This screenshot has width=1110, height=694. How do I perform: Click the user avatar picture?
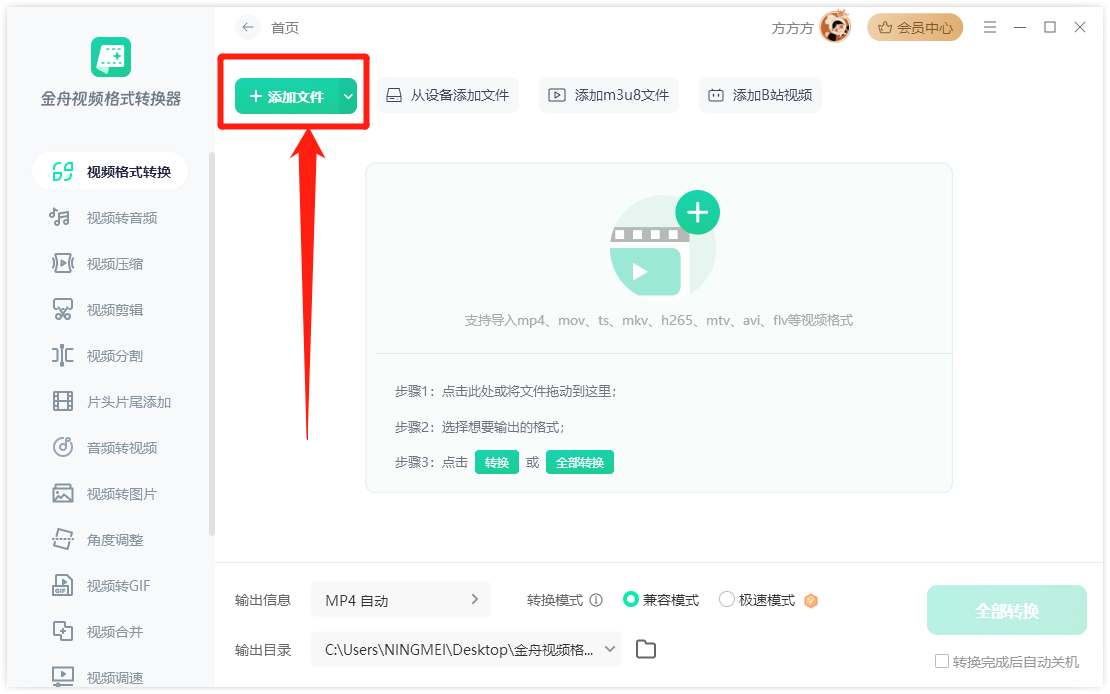[x=835, y=27]
